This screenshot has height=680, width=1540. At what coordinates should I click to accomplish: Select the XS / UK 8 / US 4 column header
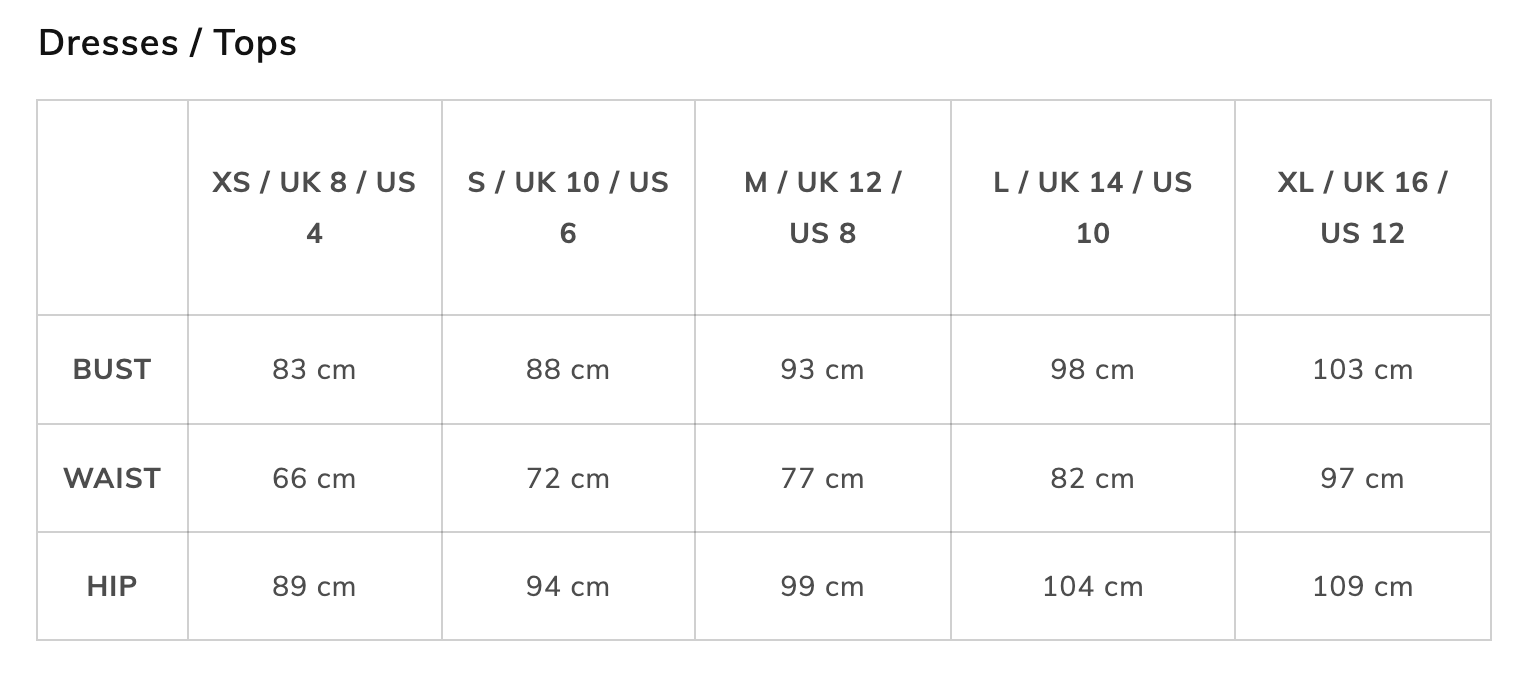click(x=314, y=207)
